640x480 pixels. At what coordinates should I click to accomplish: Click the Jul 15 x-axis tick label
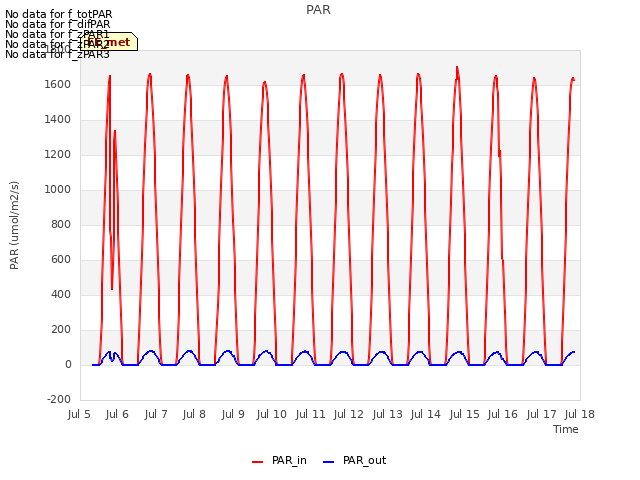[464, 415]
